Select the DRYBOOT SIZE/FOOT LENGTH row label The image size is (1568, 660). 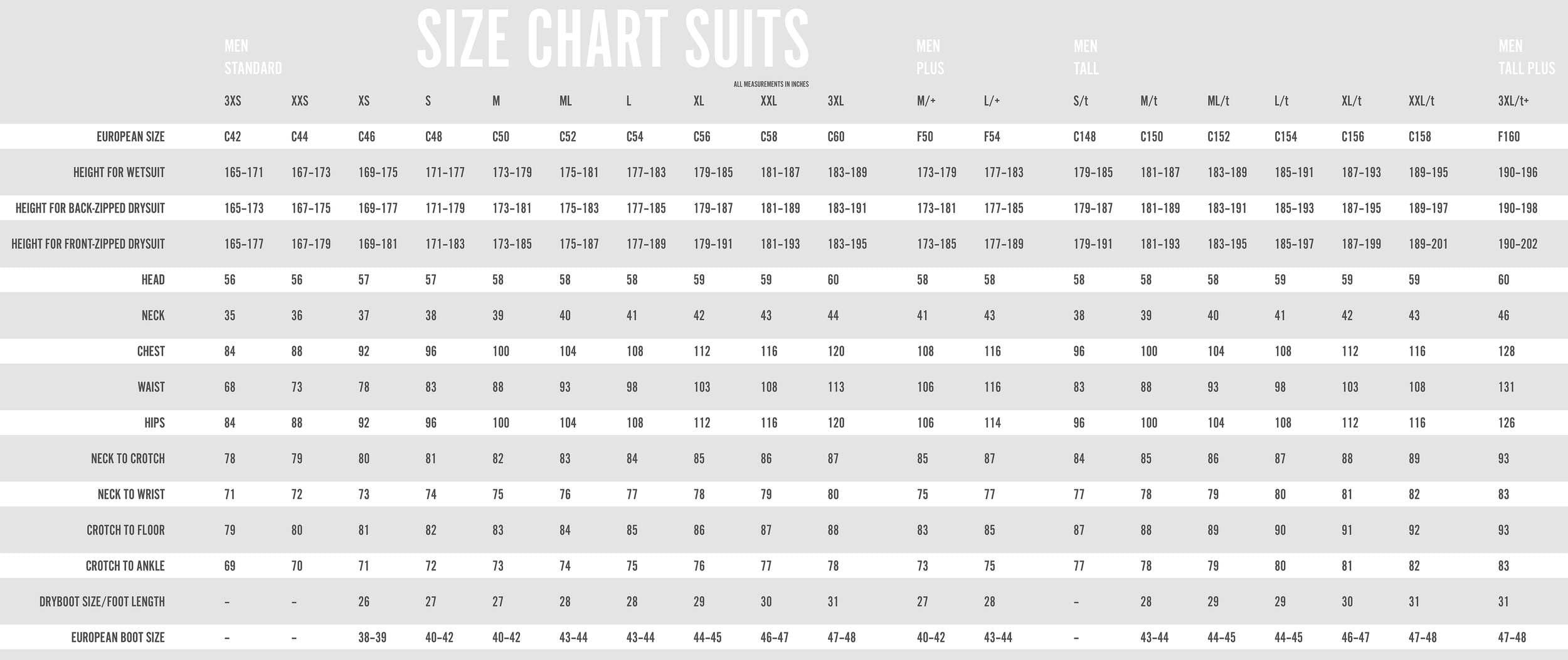pos(102,602)
